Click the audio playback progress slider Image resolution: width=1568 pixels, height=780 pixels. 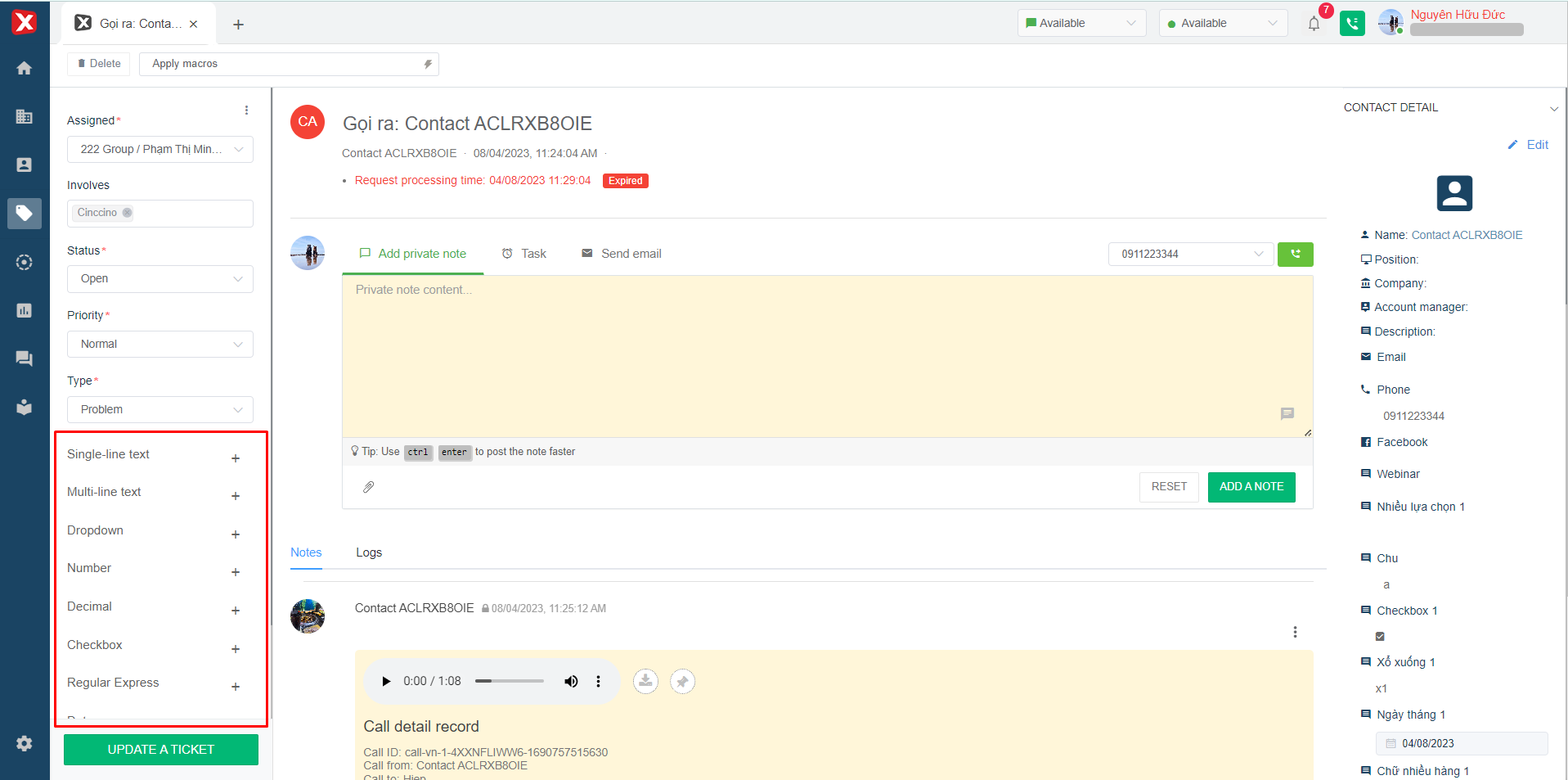coord(509,681)
